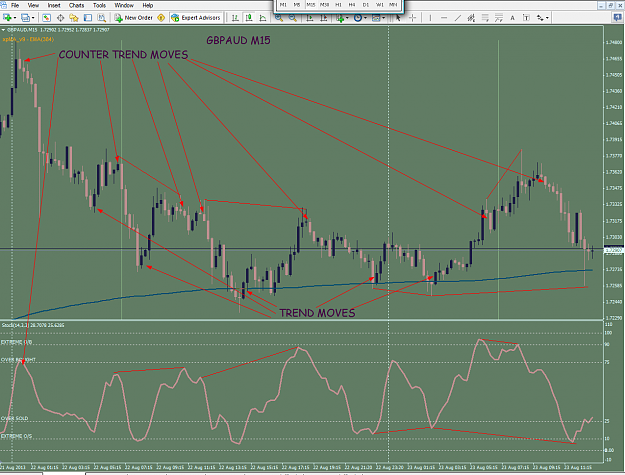Screen dimensions: 625x475
Task: Switch to line chart display
Action: [263, 18]
